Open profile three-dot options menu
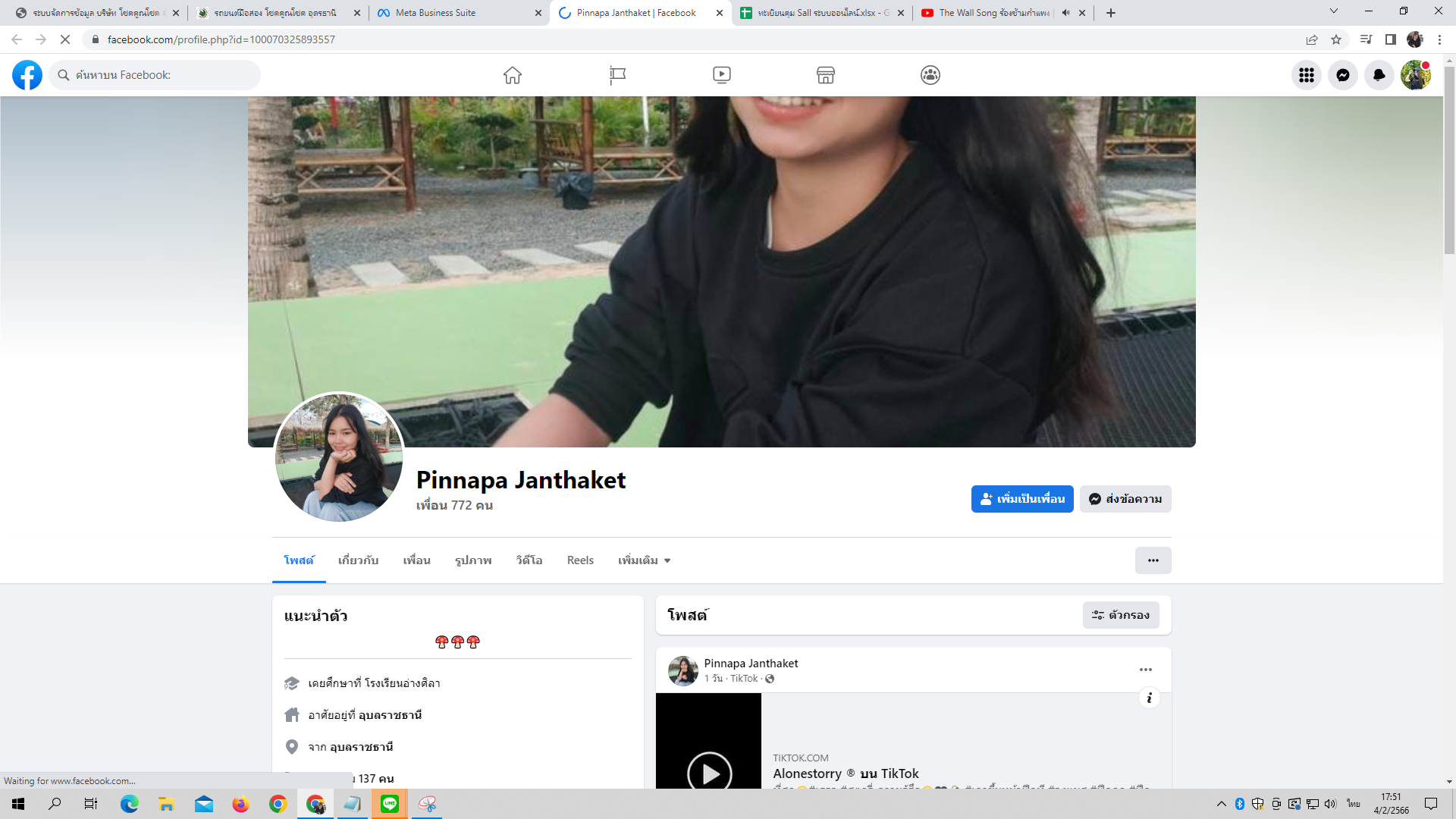Viewport: 1456px width, 819px height. [1153, 560]
